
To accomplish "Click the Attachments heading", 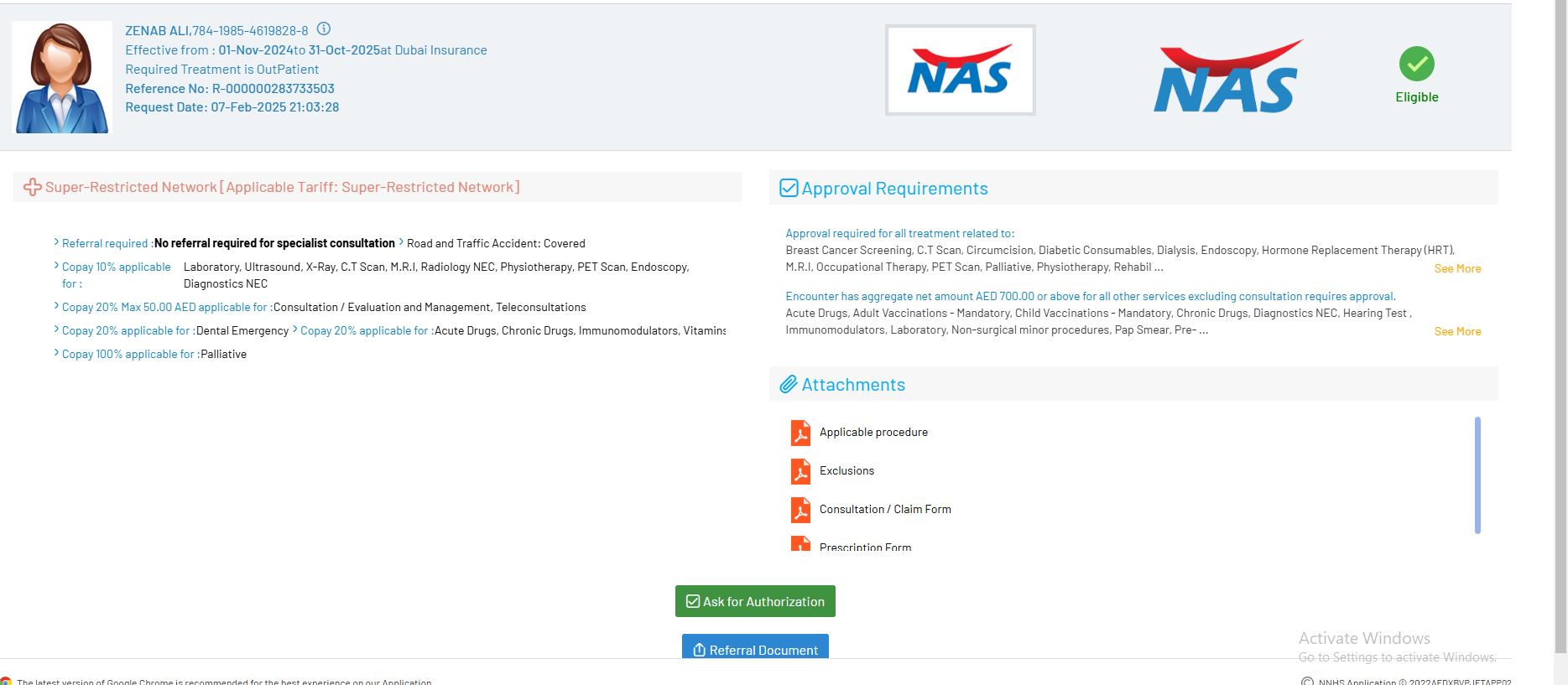I will (853, 385).
